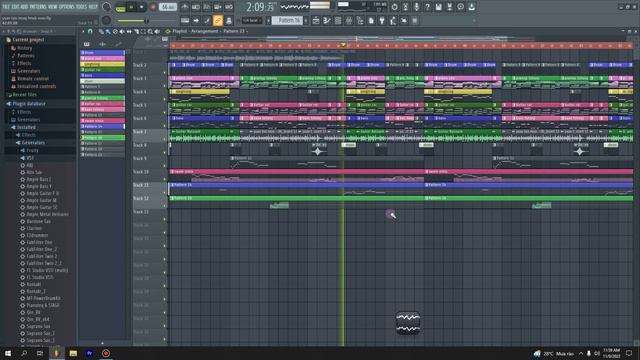Click the transport pause/play button
Viewport: 640px width, 360px height.
(131, 7)
